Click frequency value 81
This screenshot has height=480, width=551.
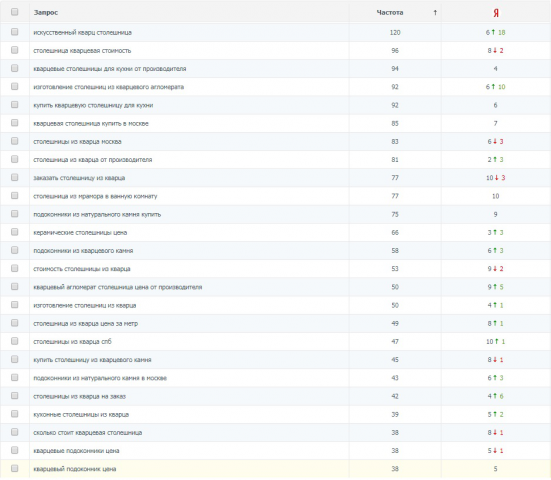[395, 160]
